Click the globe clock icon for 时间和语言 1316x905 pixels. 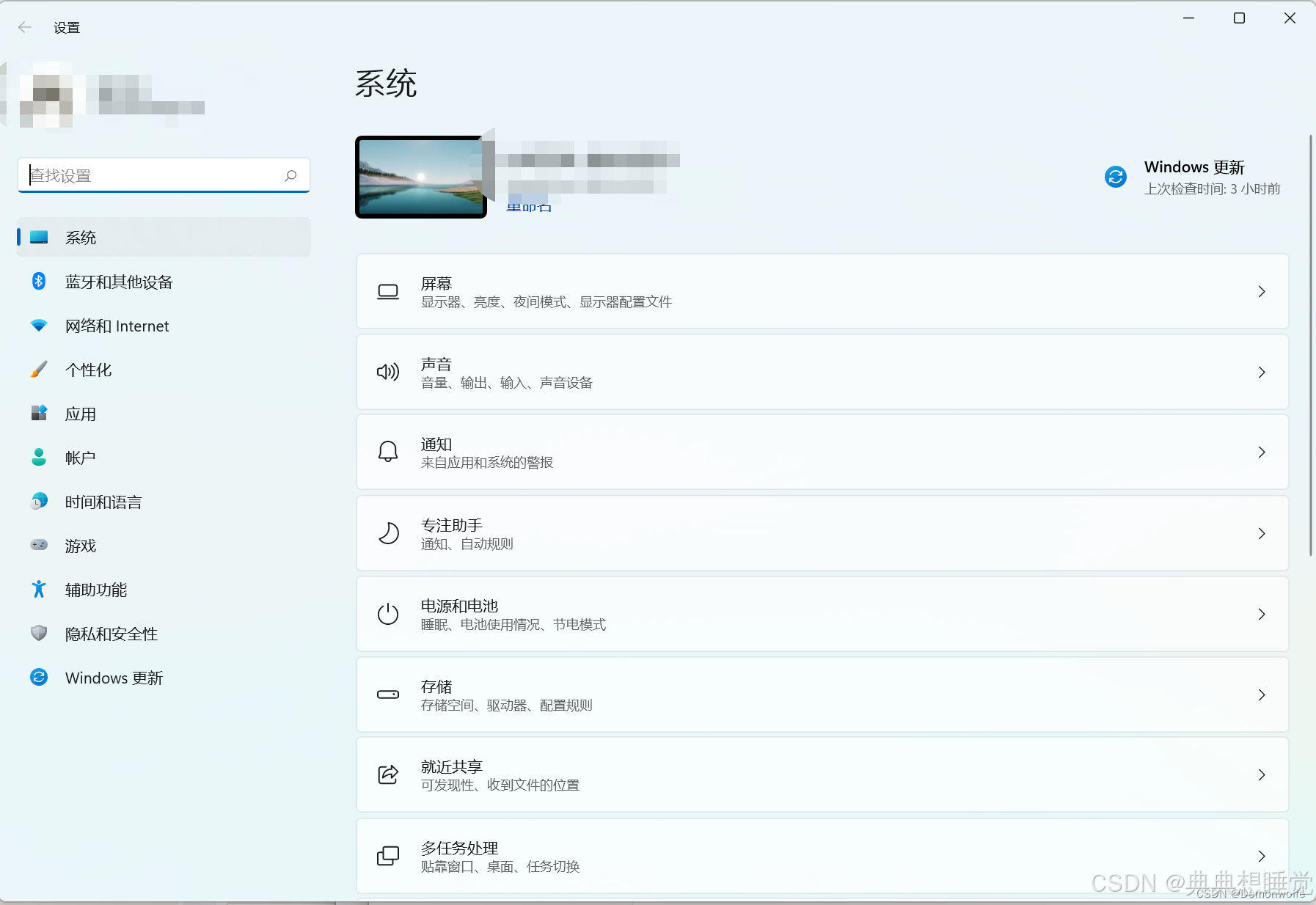[39, 501]
